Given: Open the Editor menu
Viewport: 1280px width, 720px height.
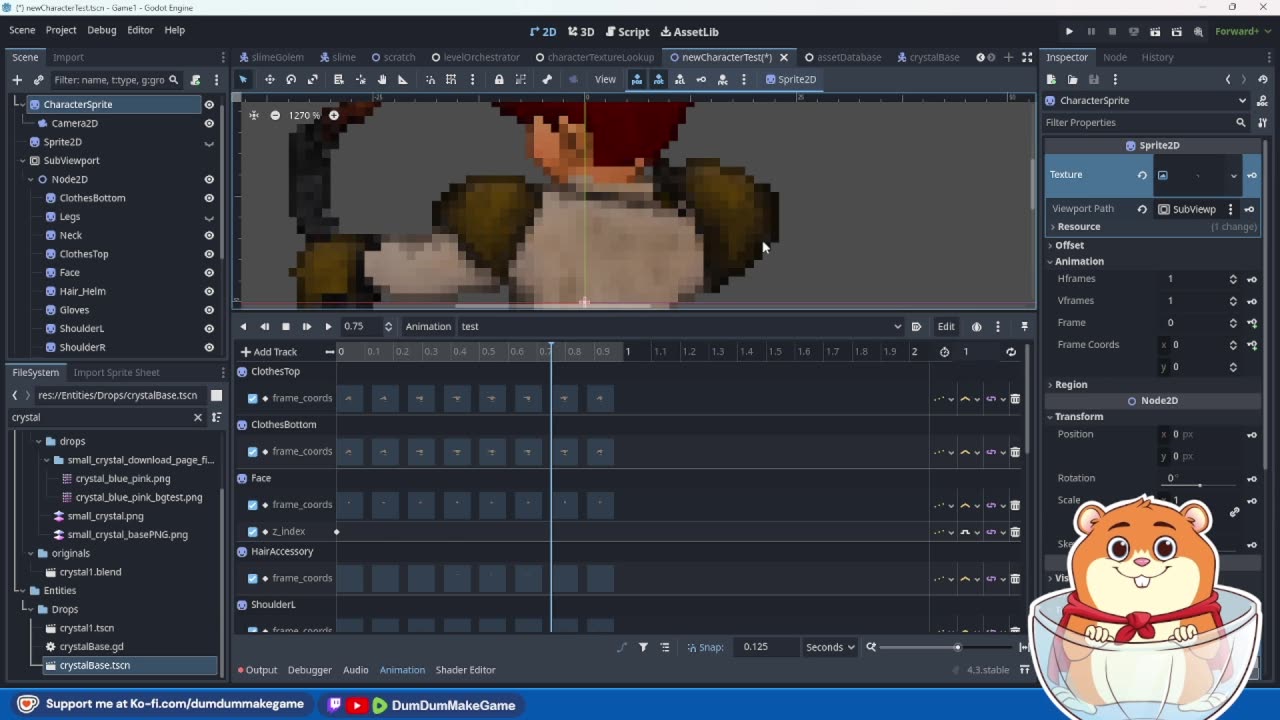Looking at the screenshot, I should pos(140,30).
